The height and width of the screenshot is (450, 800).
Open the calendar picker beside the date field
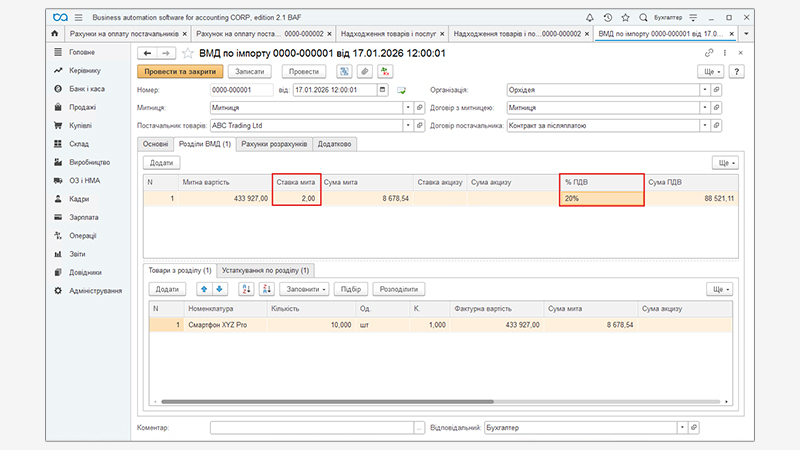tap(382, 90)
